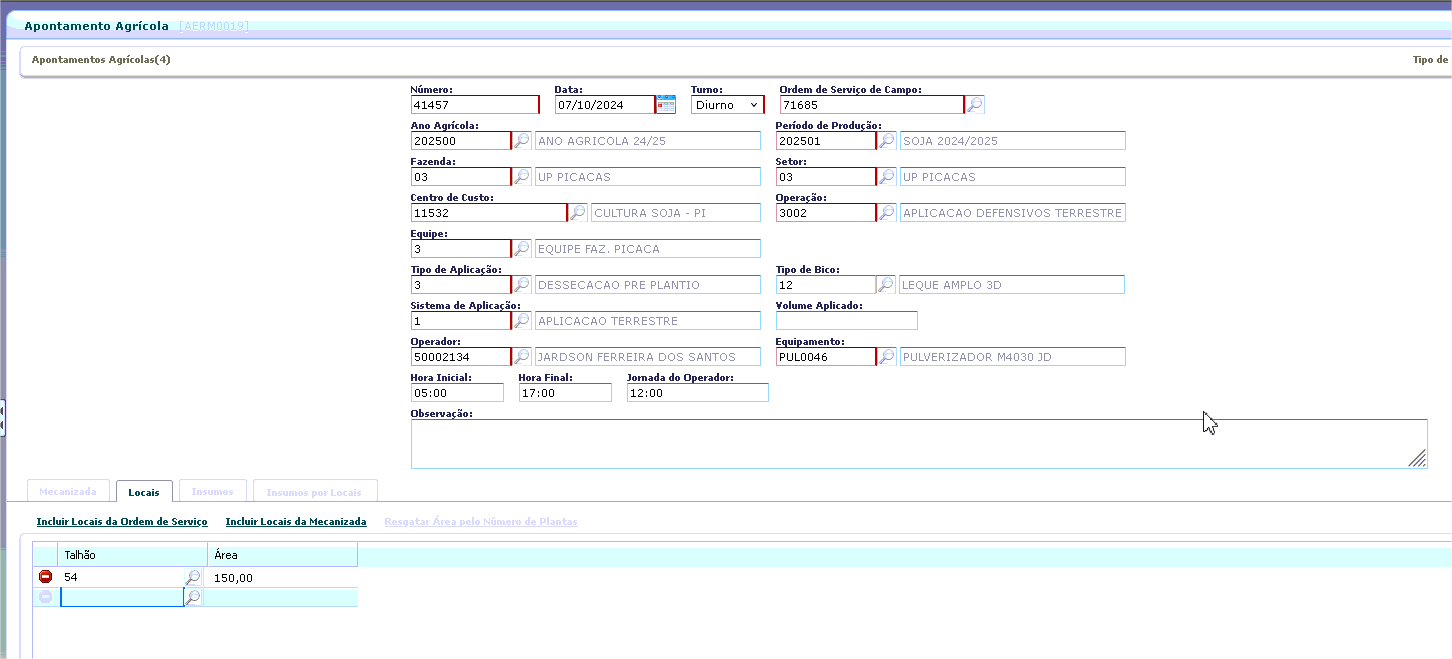Click Resgatar Área pelo Número de Plantas
The height and width of the screenshot is (659, 1452).
coord(481,522)
